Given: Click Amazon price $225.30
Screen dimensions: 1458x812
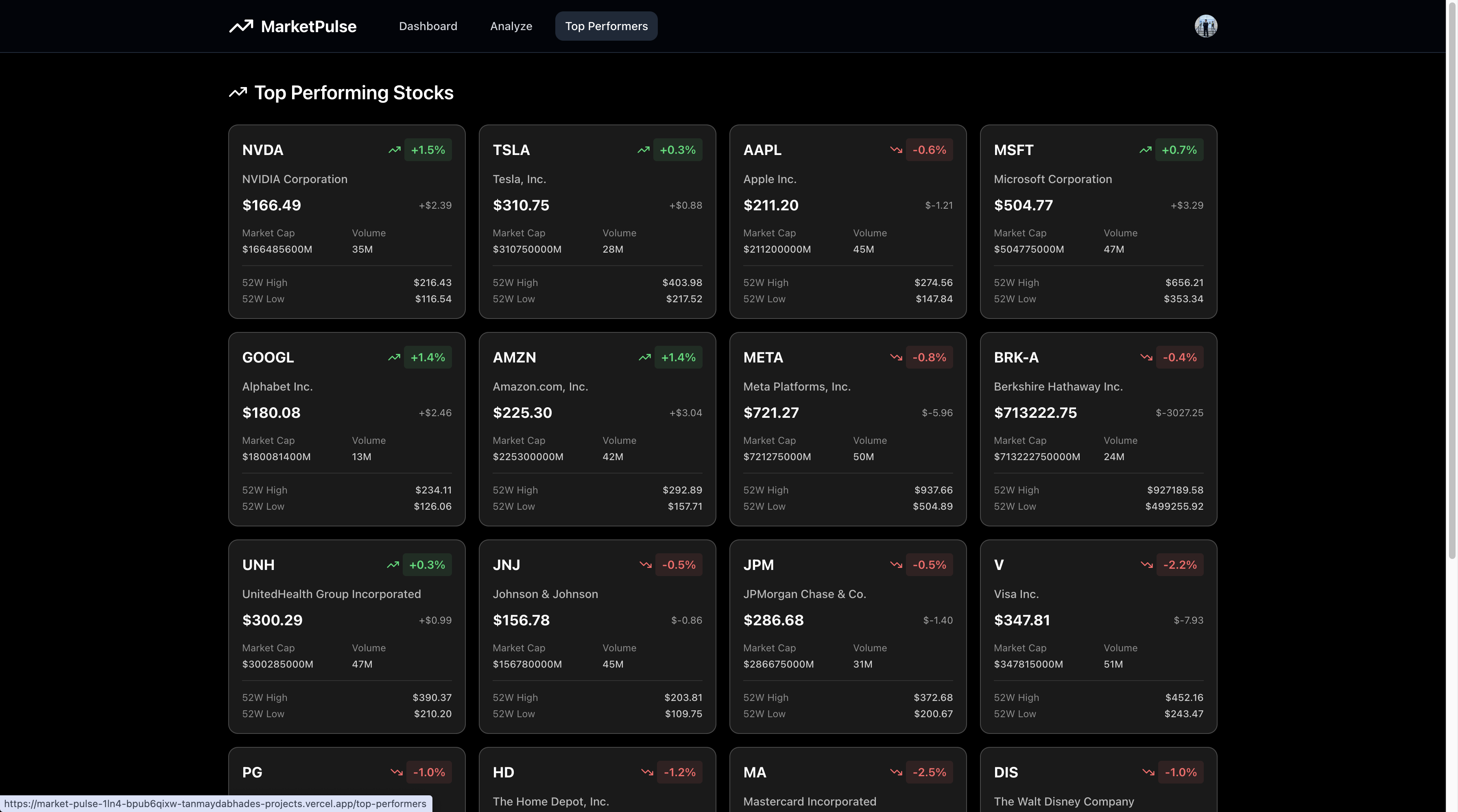Looking at the screenshot, I should (x=522, y=413).
